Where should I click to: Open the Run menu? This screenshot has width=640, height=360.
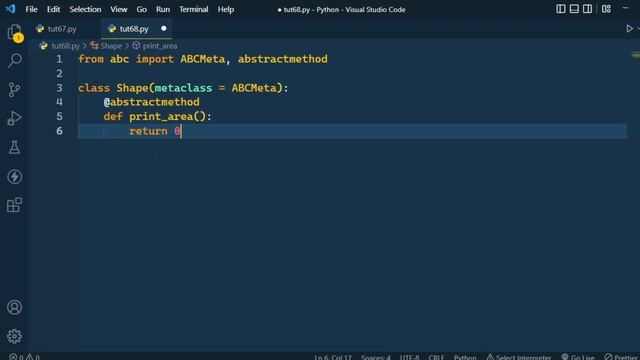coord(163,9)
